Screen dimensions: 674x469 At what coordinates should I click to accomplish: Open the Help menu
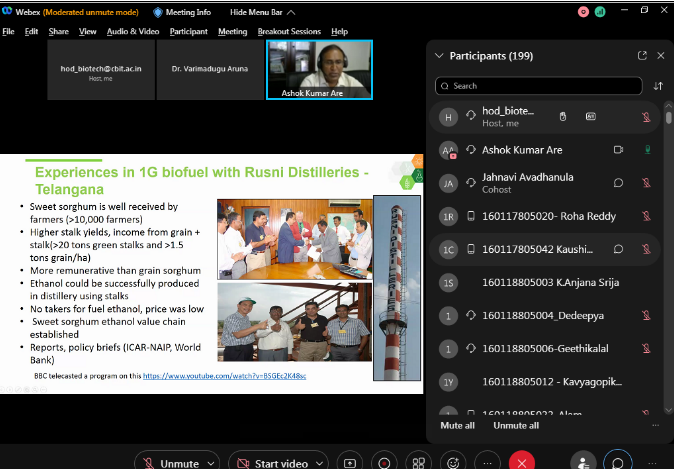[x=339, y=31]
